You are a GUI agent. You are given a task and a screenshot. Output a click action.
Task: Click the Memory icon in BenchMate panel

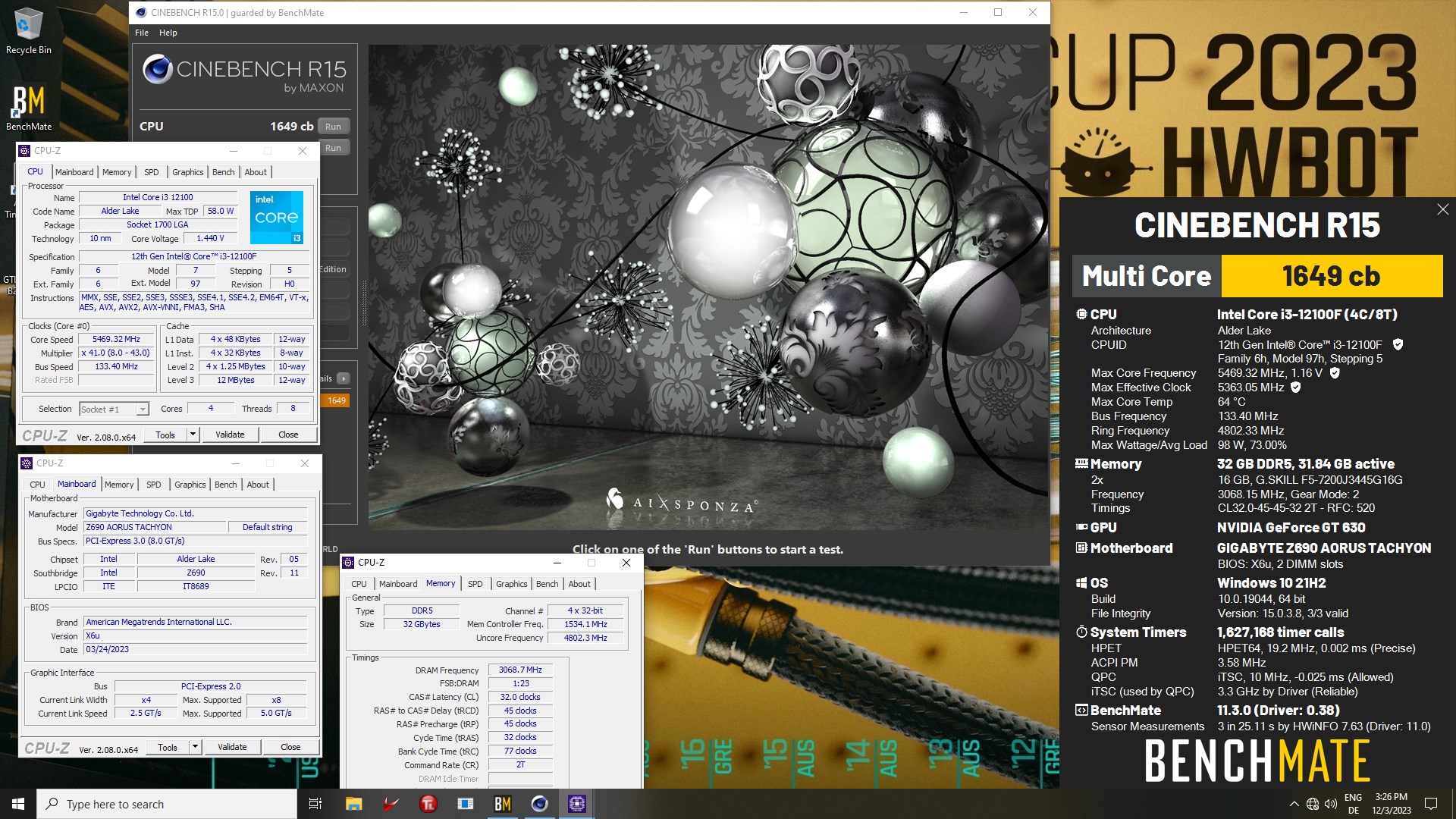1081,464
